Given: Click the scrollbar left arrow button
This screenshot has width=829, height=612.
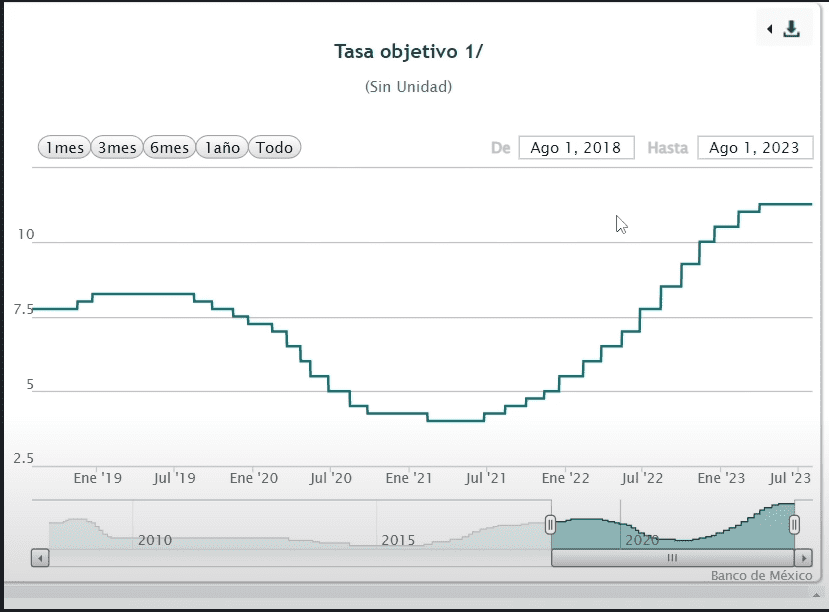Looking at the screenshot, I should 40,558.
